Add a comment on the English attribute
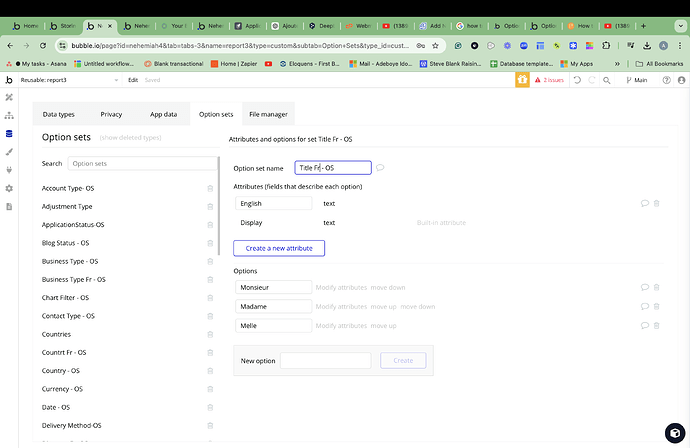690x448 pixels. pos(645,203)
